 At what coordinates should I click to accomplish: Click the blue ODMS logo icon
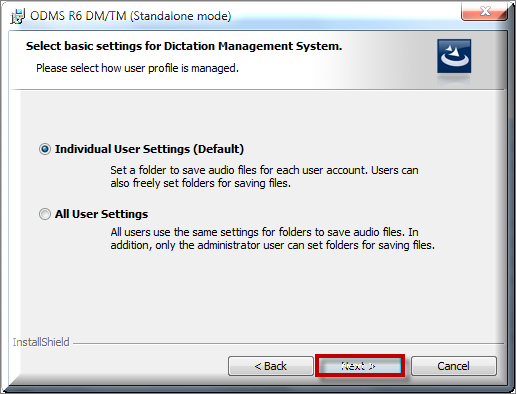point(454,56)
